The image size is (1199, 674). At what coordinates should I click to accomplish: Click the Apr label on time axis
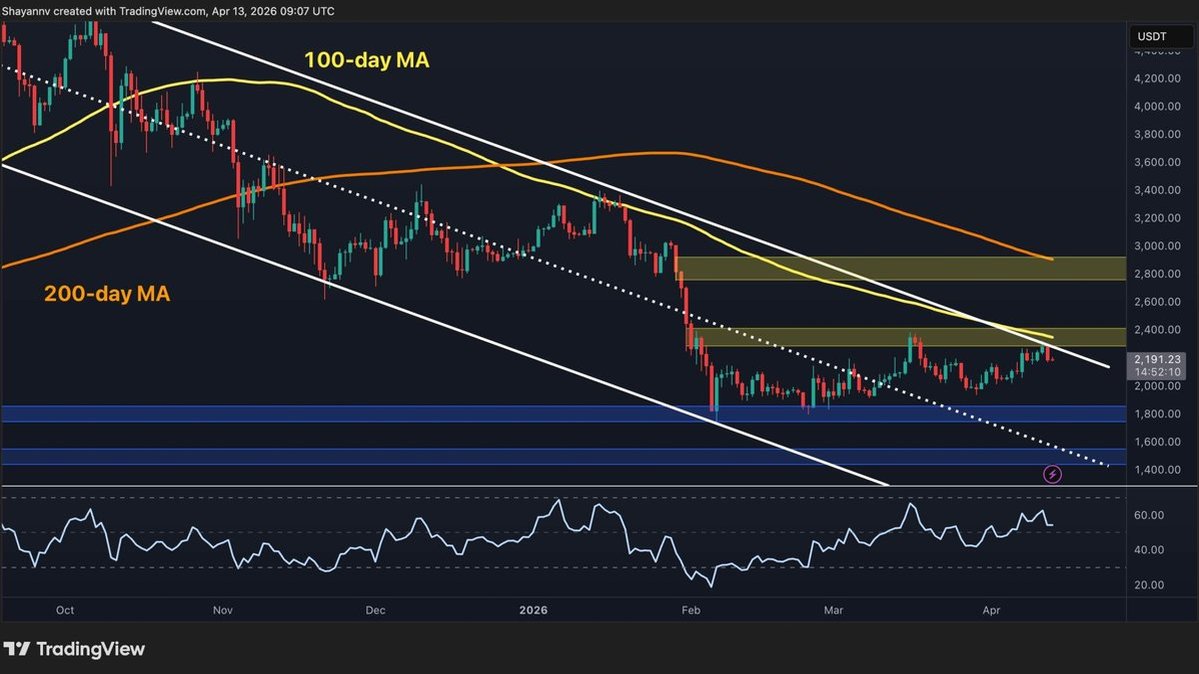[991, 609]
